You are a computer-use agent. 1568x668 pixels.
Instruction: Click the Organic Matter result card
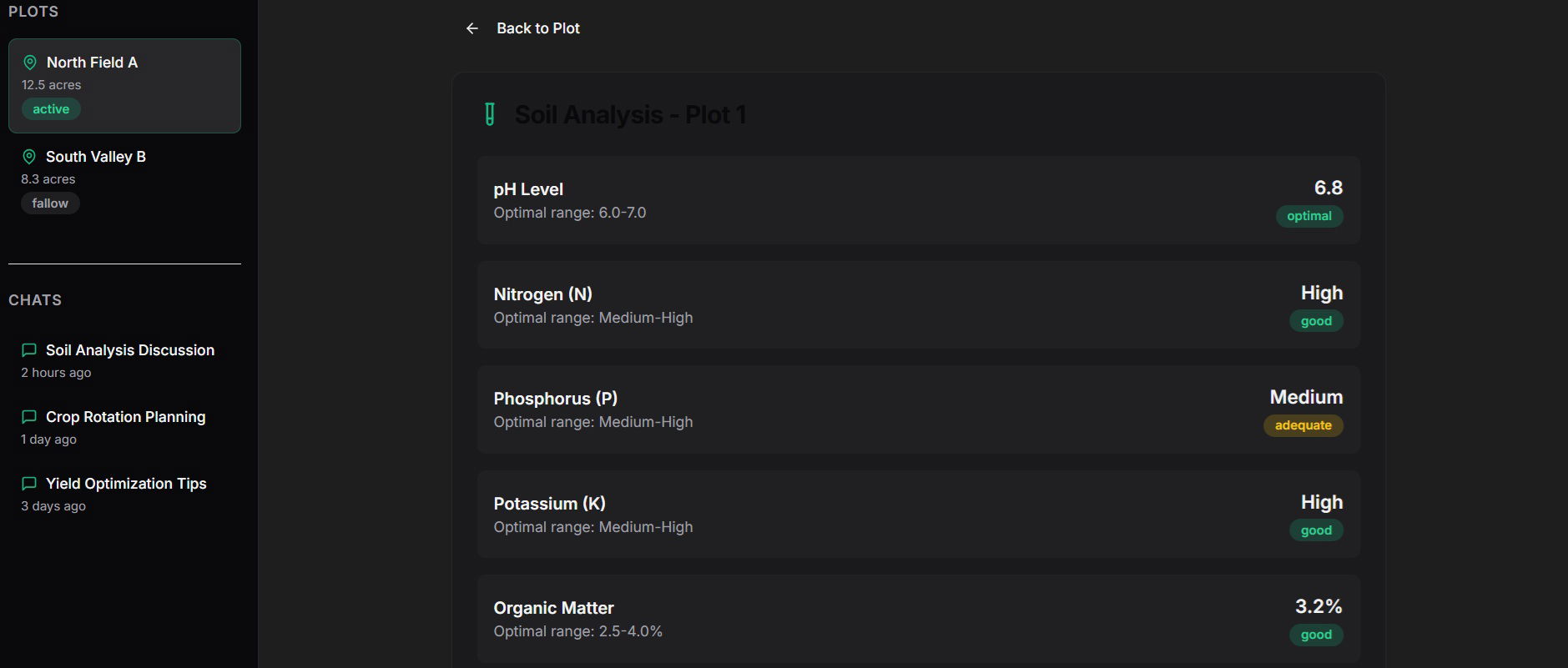click(x=919, y=619)
